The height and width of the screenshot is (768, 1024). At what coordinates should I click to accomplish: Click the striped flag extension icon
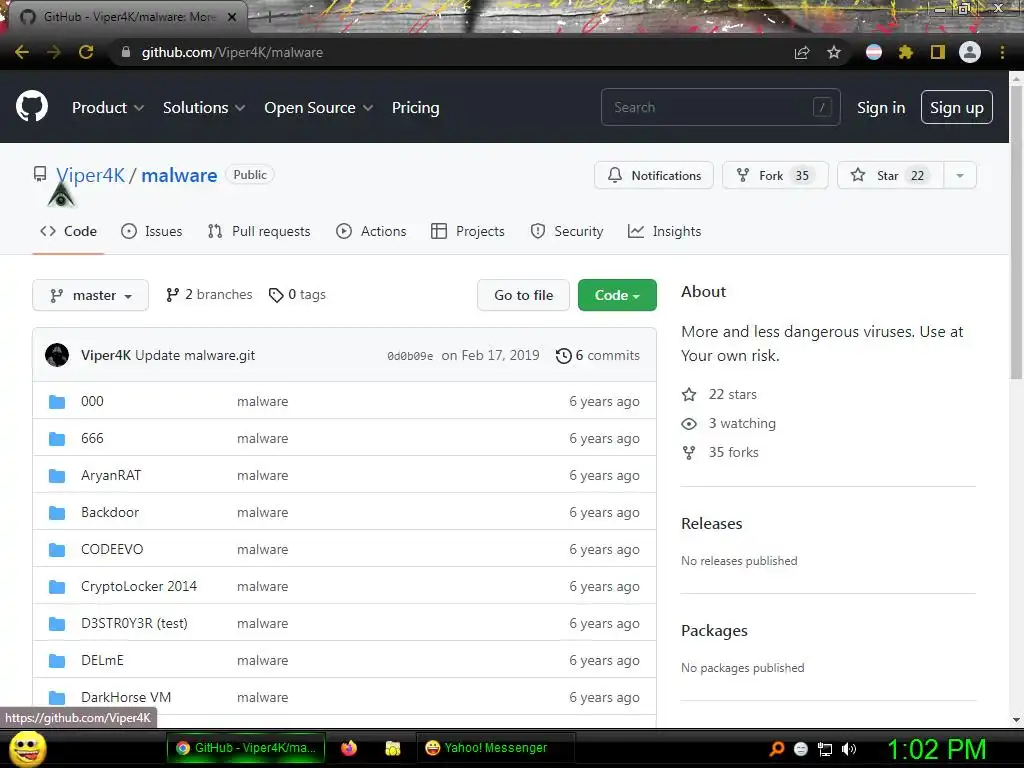874,52
